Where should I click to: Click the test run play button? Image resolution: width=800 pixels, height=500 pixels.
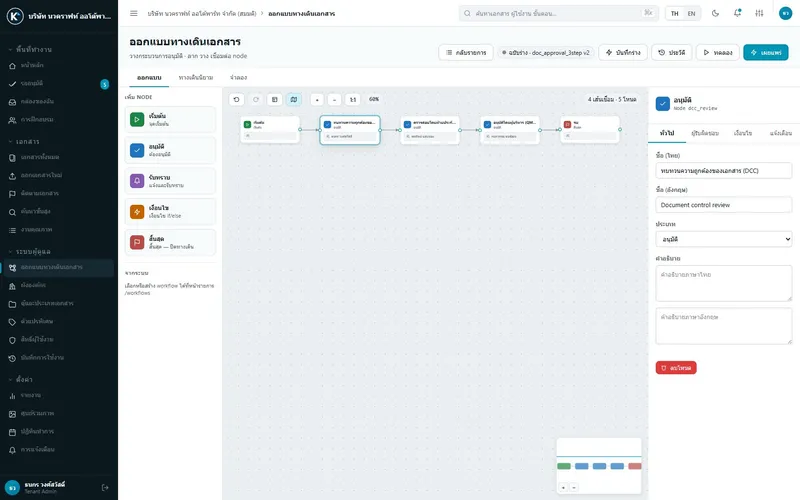click(x=718, y=53)
